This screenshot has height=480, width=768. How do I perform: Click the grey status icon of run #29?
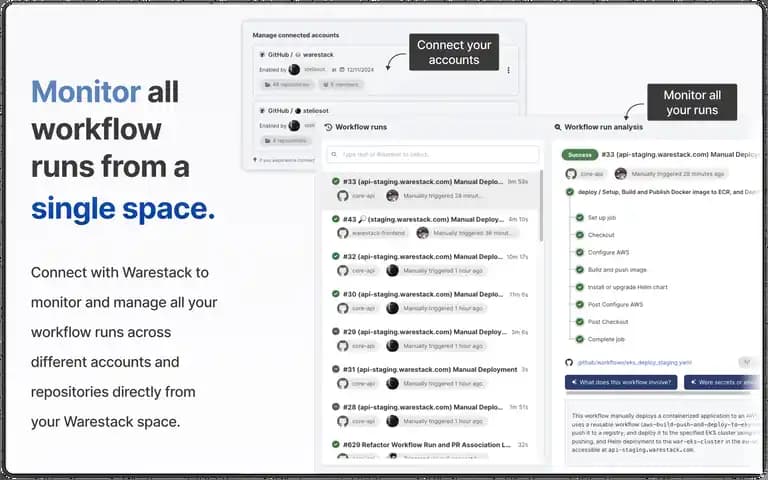coord(336,332)
